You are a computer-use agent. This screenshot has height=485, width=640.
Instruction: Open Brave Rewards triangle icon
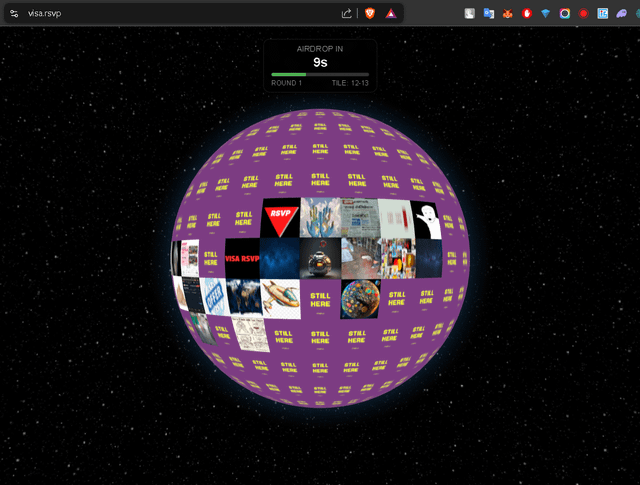(x=390, y=14)
